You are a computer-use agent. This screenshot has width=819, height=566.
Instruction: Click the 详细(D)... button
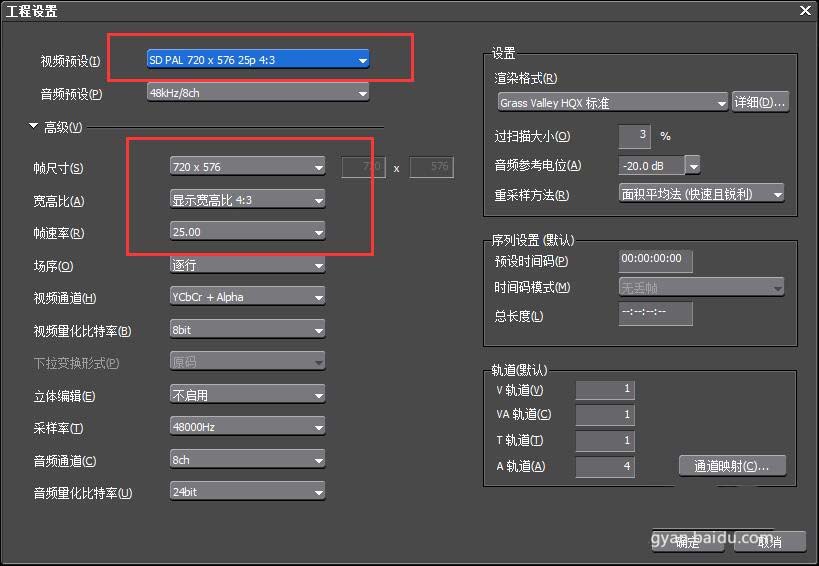pyautogui.click(x=760, y=102)
